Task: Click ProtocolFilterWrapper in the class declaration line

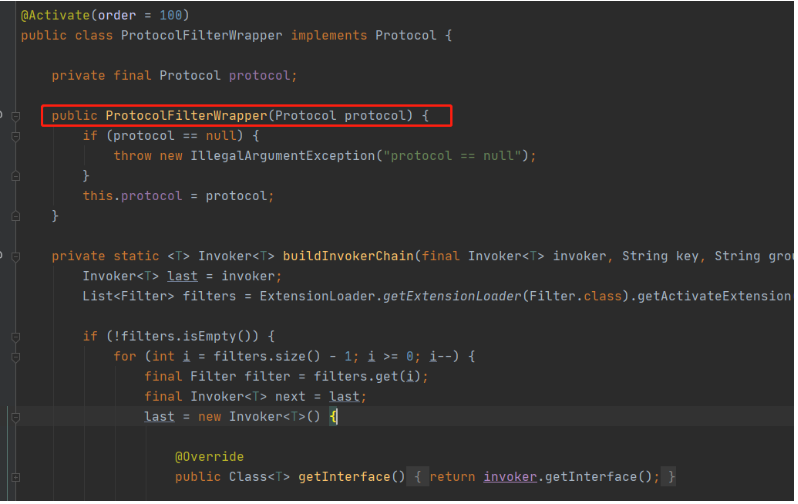Action: 202,36
